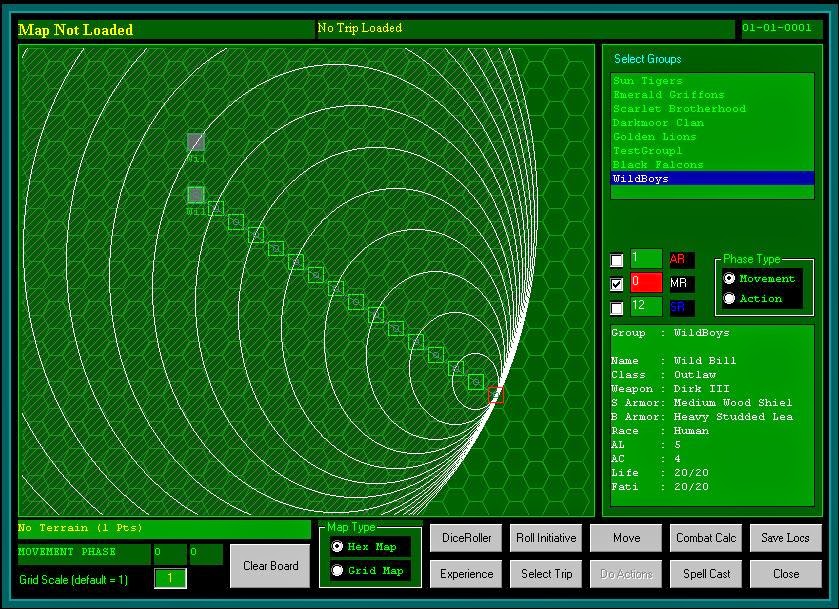The width and height of the screenshot is (839, 609).
Task: Enable the SR checkbox
Action: pyautogui.click(x=616, y=308)
